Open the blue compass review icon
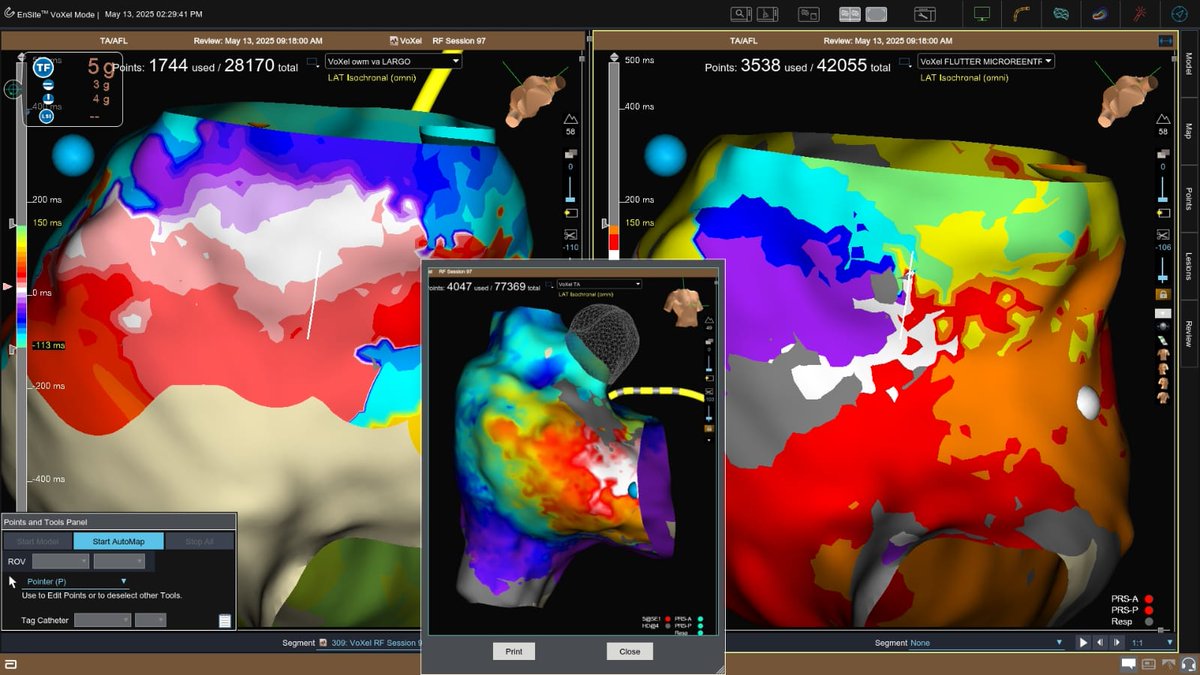The height and width of the screenshot is (675, 1200). [x=1178, y=14]
